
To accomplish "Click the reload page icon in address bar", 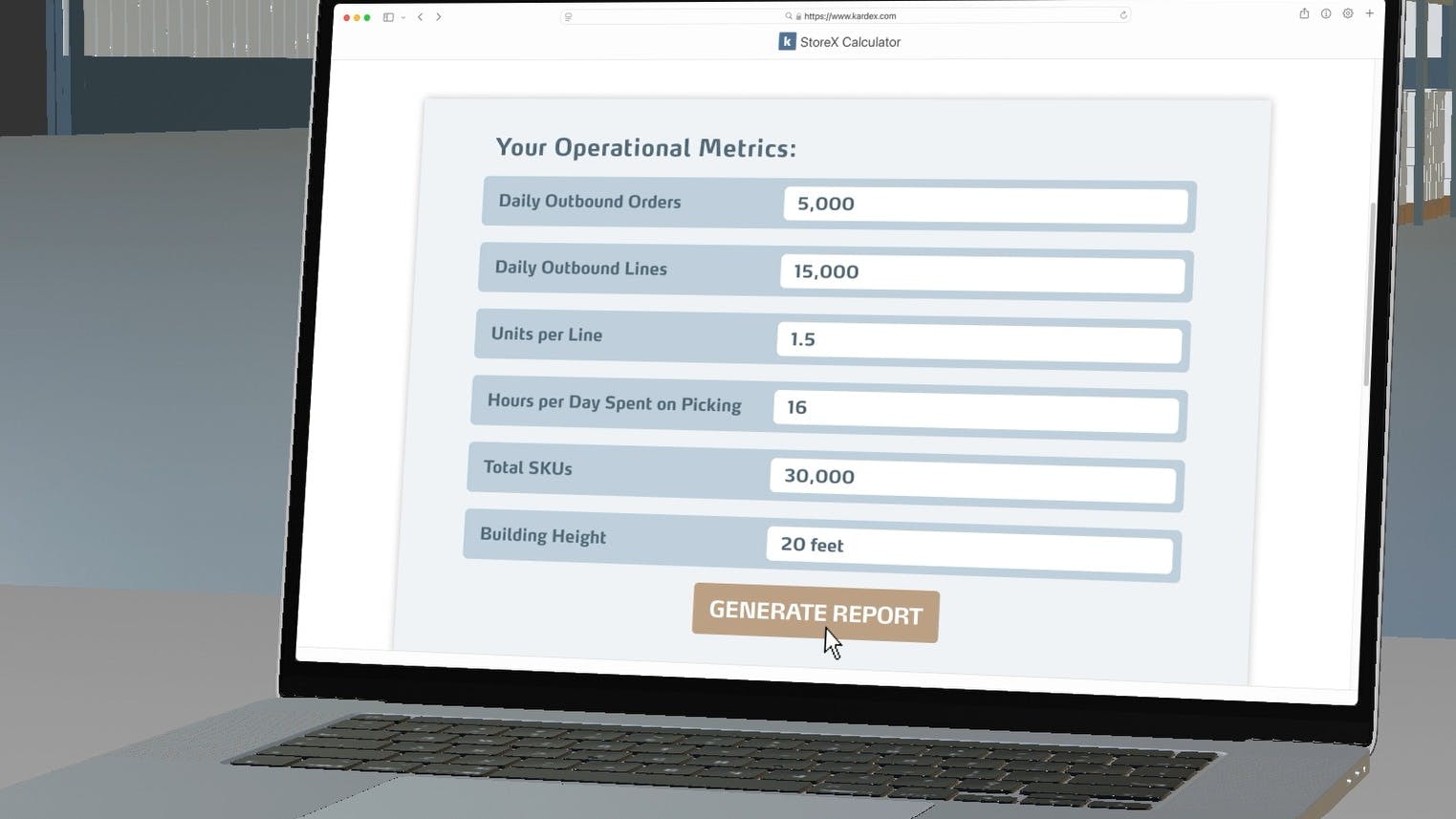I will (x=1123, y=15).
